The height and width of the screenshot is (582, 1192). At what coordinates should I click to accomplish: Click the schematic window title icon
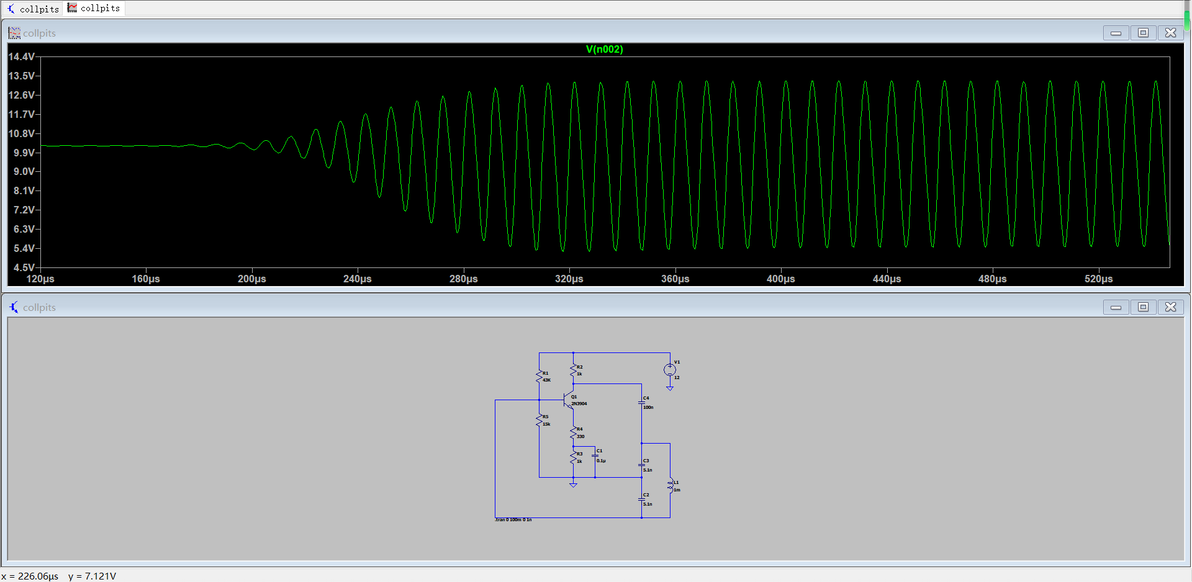[x=14, y=307]
